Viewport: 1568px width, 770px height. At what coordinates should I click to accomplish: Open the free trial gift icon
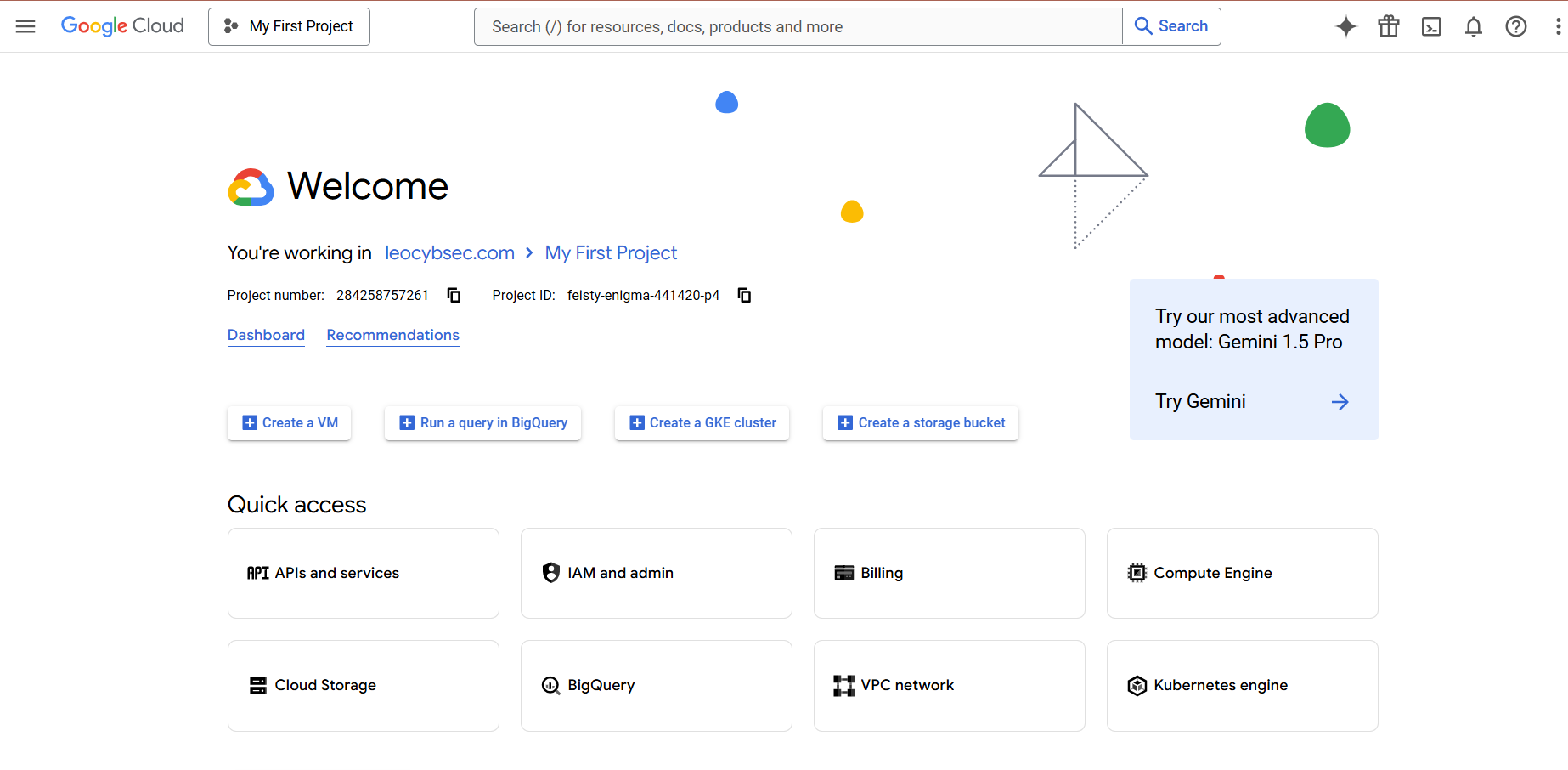[1389, 26]
